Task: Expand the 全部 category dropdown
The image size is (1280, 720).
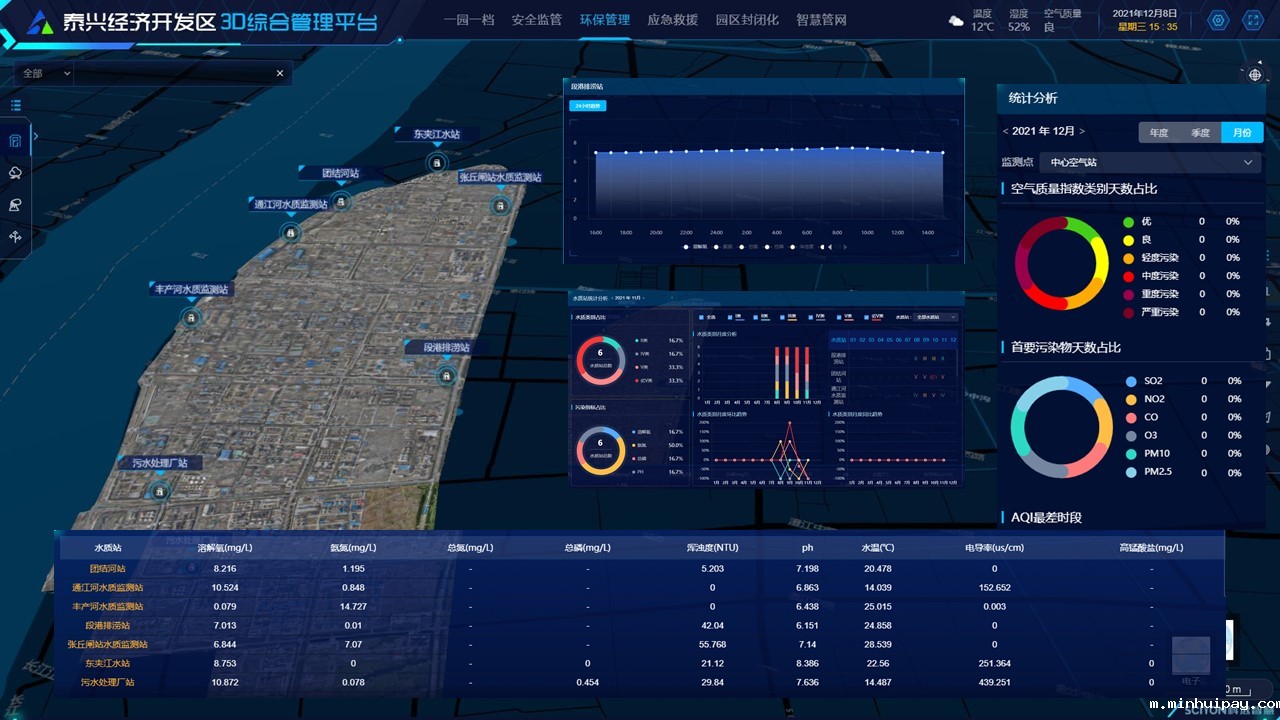Action: coord(45,73)
